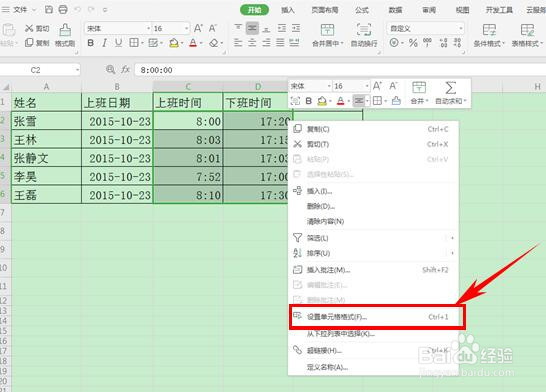The width and height of the screenshot is (546, 392).
Task: Click the justify alignment icon
Action: [x=280, y=43]
